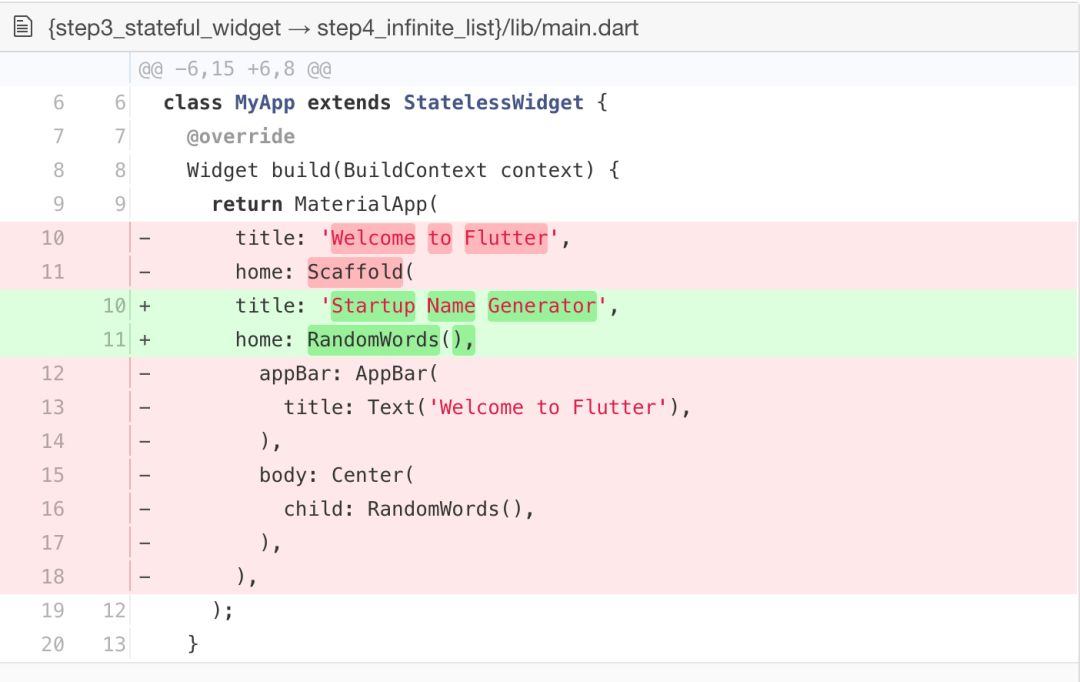Click old line number 16
1080x682 pixels.
pyautogui.click(x=53, y=509)
